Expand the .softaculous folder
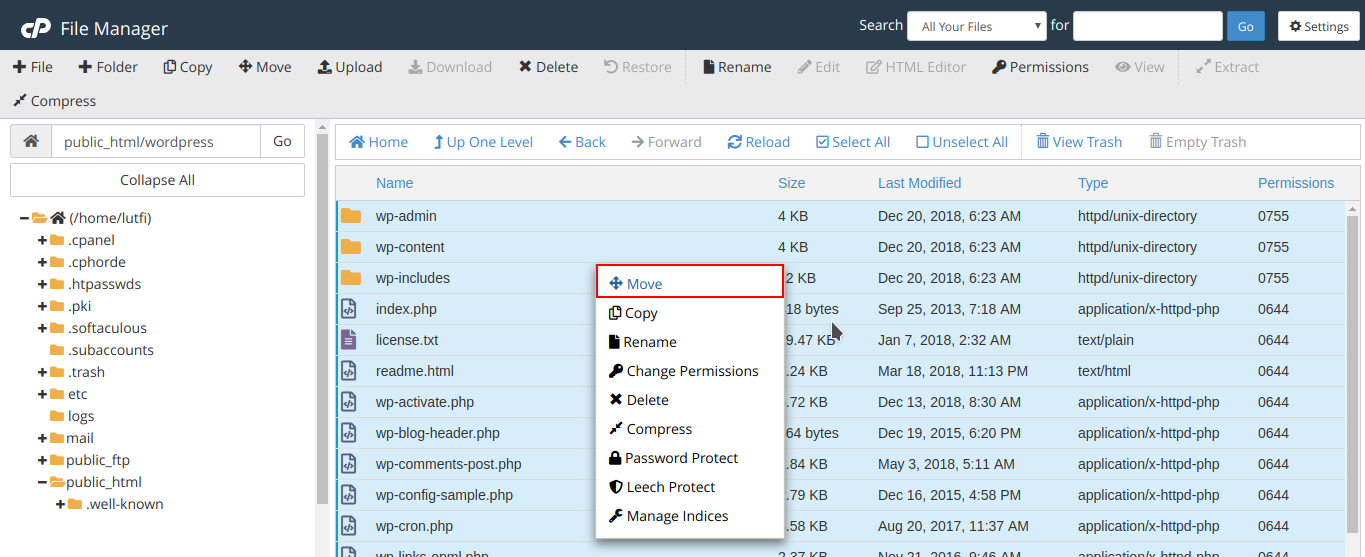The width and height of the screenshot is (1365, 557). pos(43,328)
